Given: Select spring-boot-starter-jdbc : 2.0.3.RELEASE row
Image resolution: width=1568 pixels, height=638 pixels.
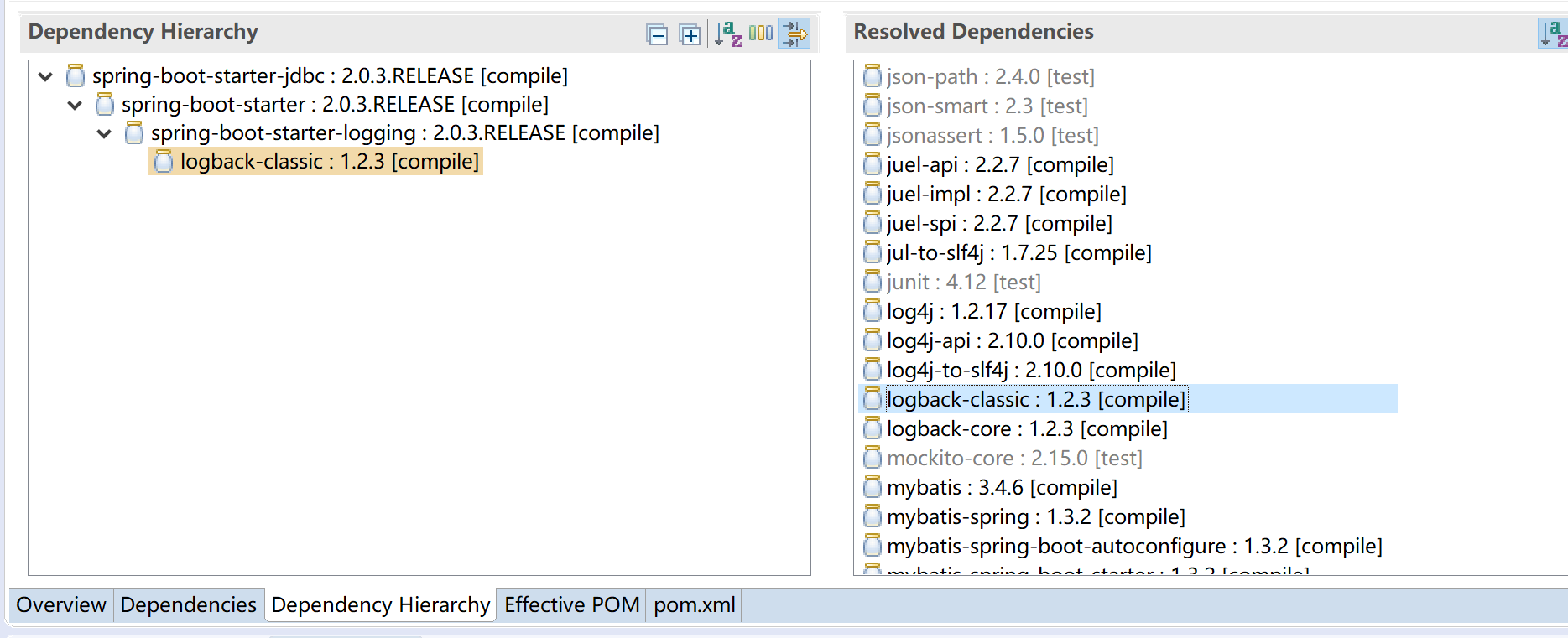Looking at the screenshot, I should [x=330, y=75].
